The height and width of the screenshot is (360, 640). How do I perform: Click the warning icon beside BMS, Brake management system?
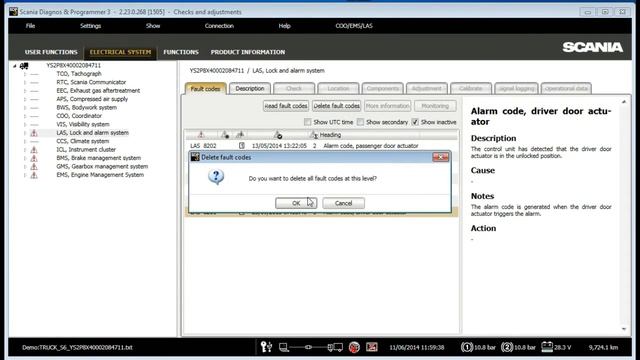pyautogui.click(x=34, y=158)
